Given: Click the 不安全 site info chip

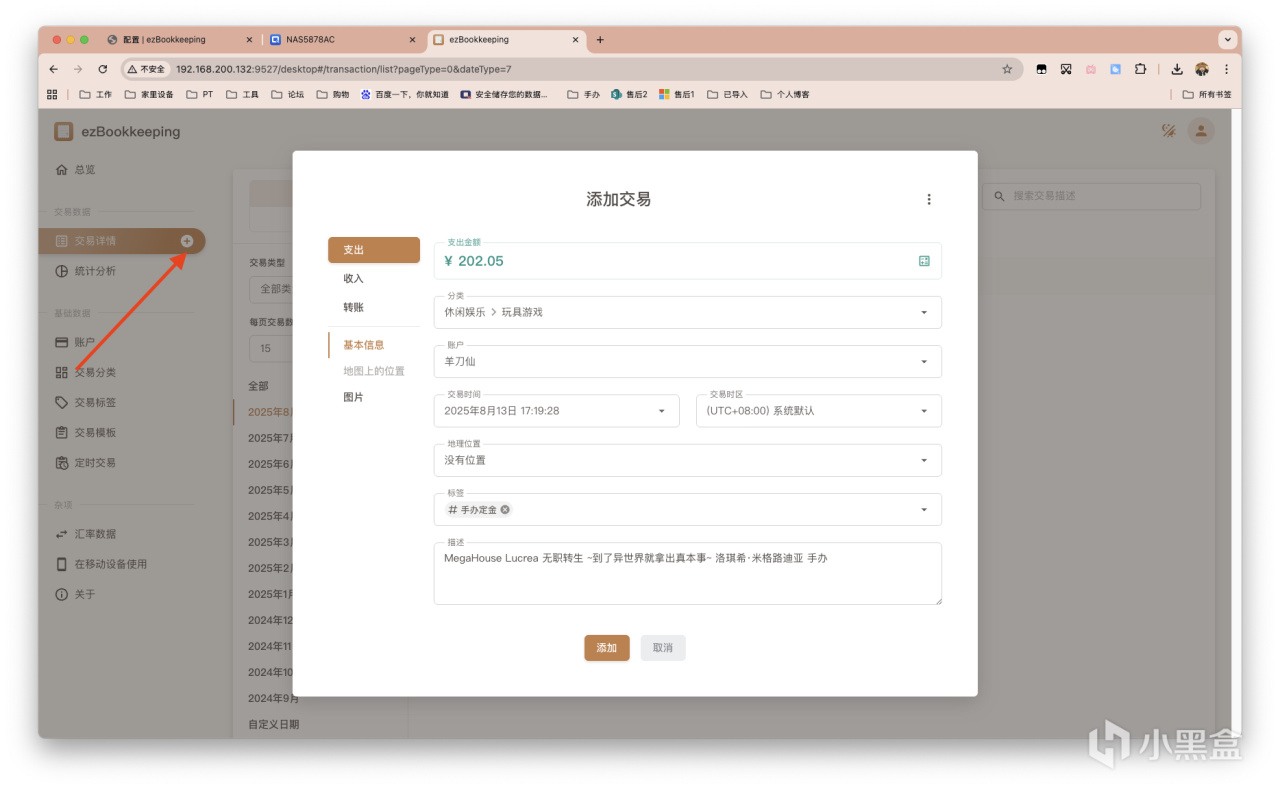Looking at the screenshot, I should coord(146,69).
